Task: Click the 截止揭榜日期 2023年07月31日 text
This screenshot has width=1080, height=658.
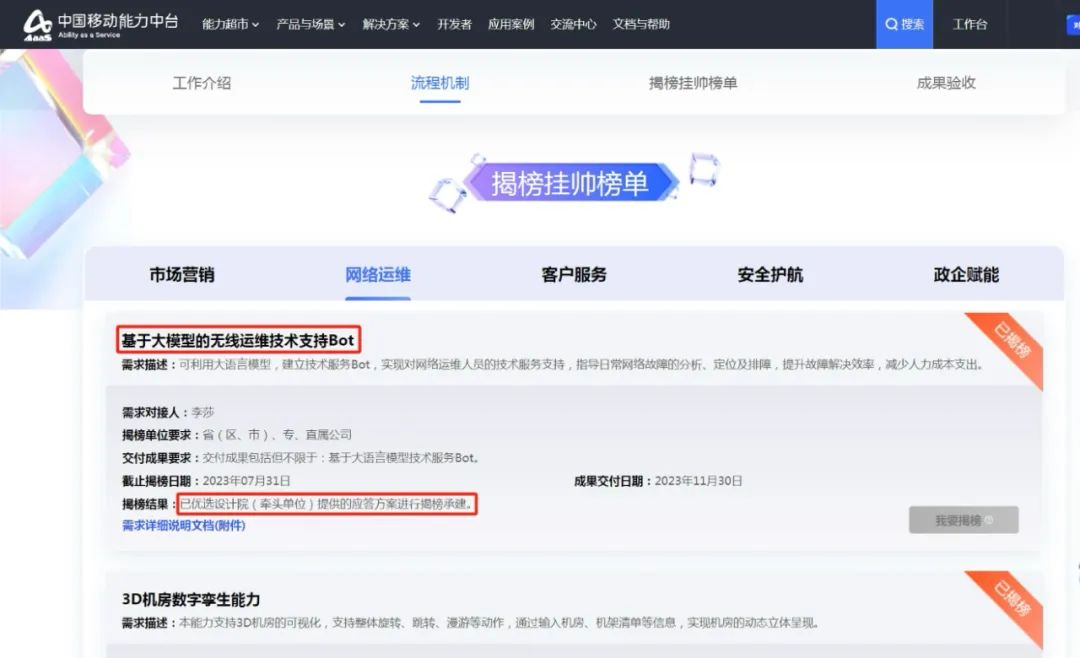Action: click(x=206, y=480)
